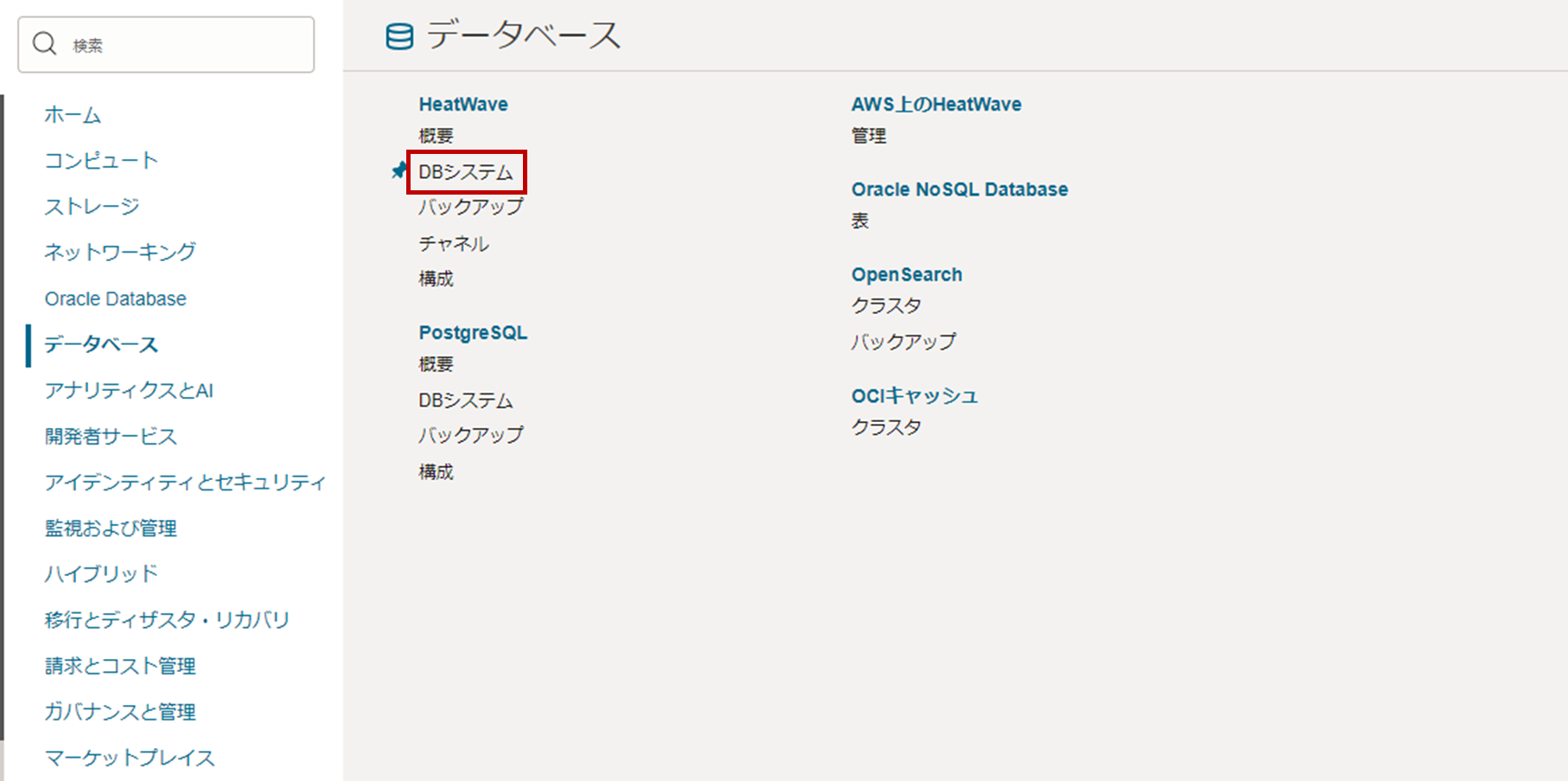Open 構成 under PostgreSQL

(437, 471)
